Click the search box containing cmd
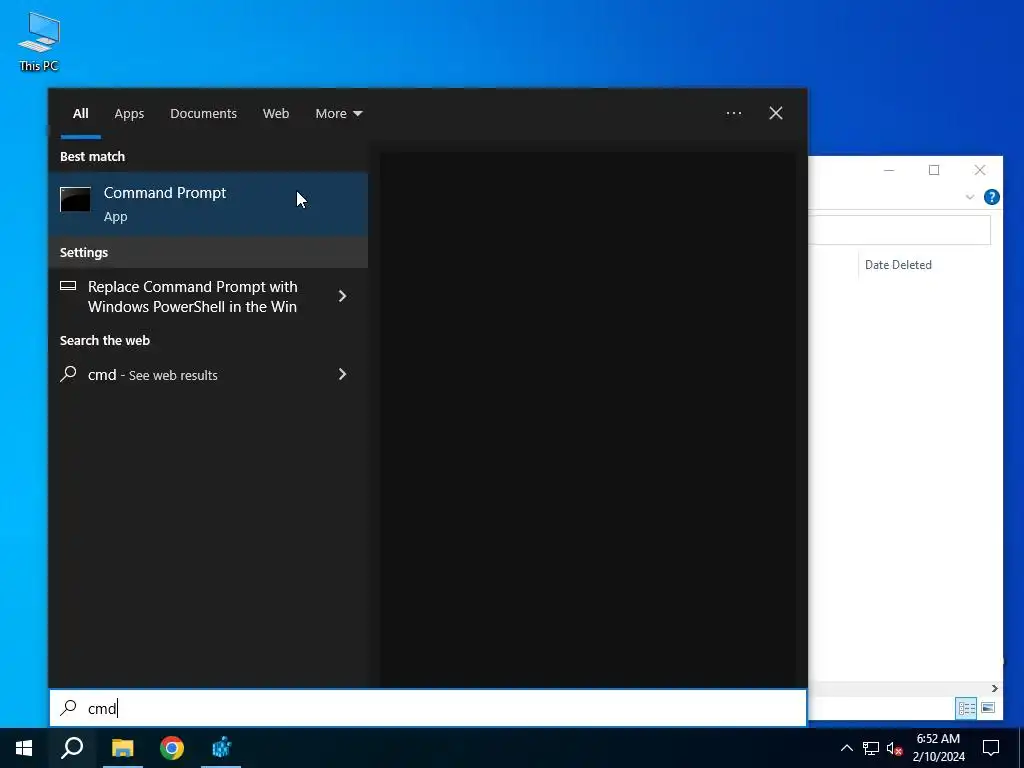The image size is (1024, 768). [x=428, y=708]
